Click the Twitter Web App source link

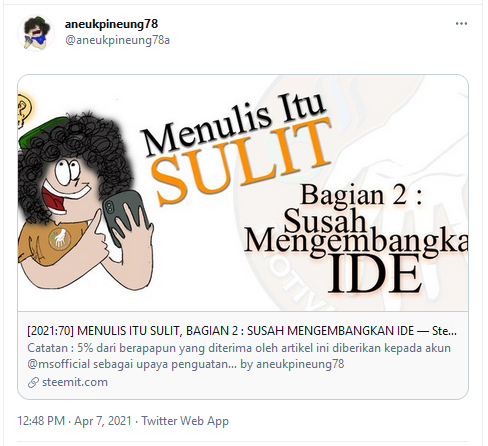tap(185, 421)
